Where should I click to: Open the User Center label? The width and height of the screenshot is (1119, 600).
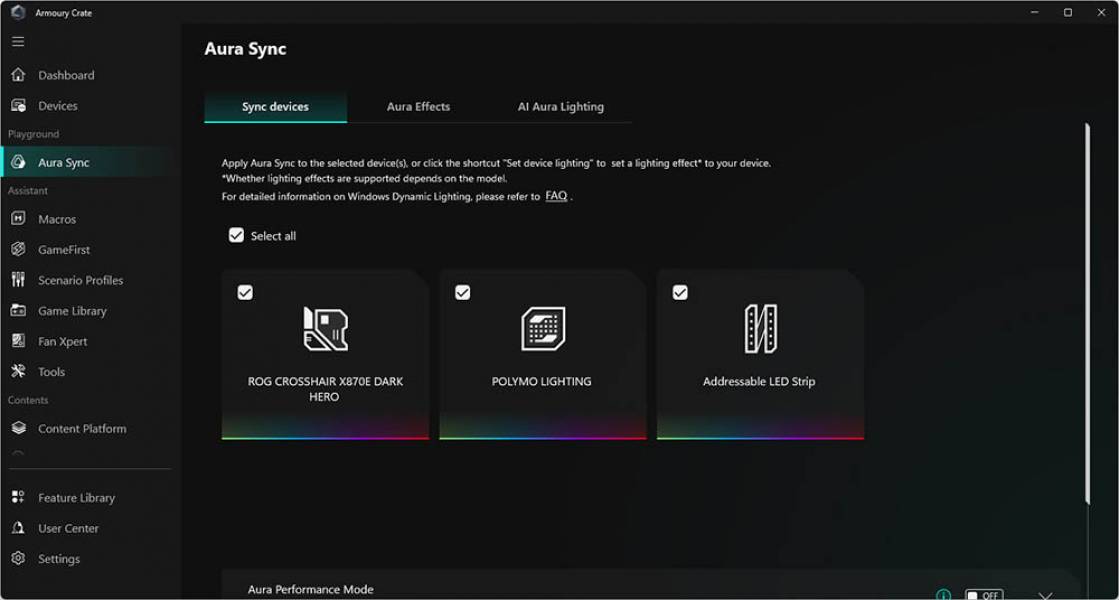coord(69,529)
